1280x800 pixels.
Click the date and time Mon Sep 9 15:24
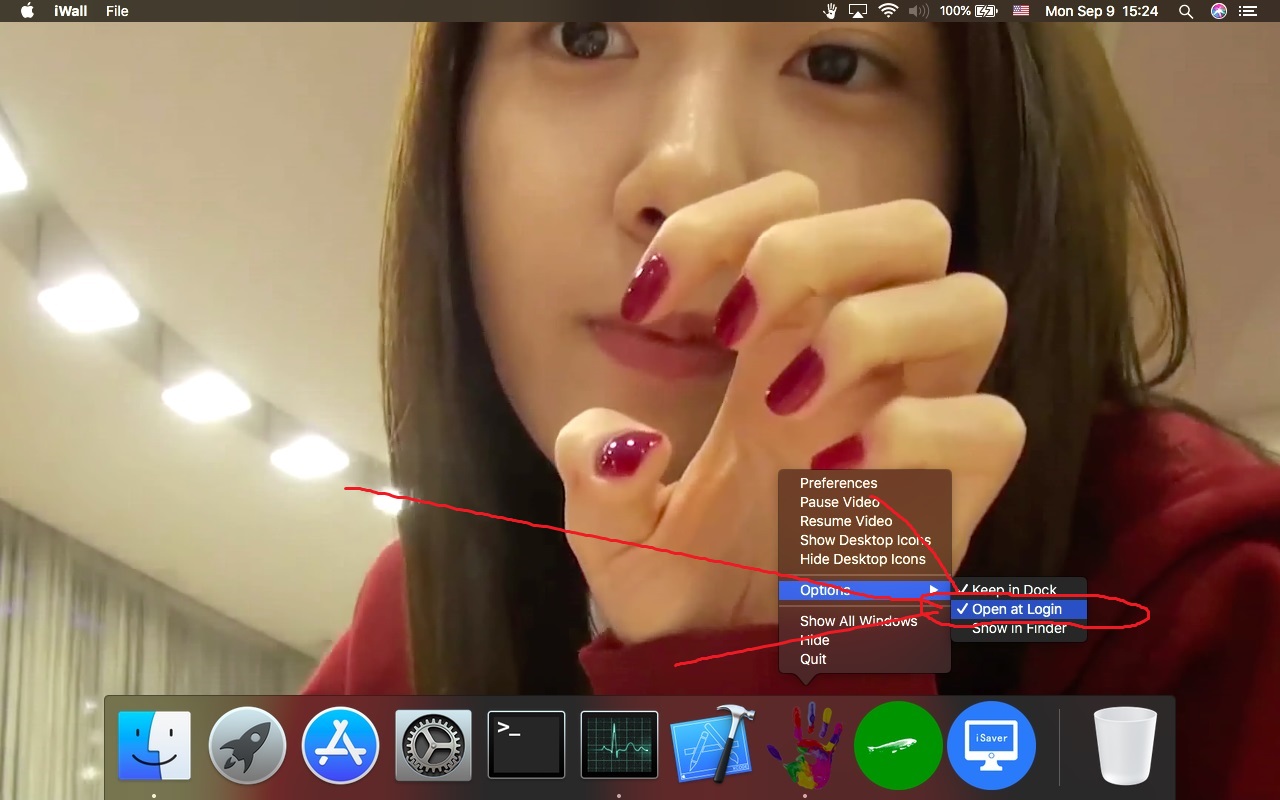[1101, 11]
